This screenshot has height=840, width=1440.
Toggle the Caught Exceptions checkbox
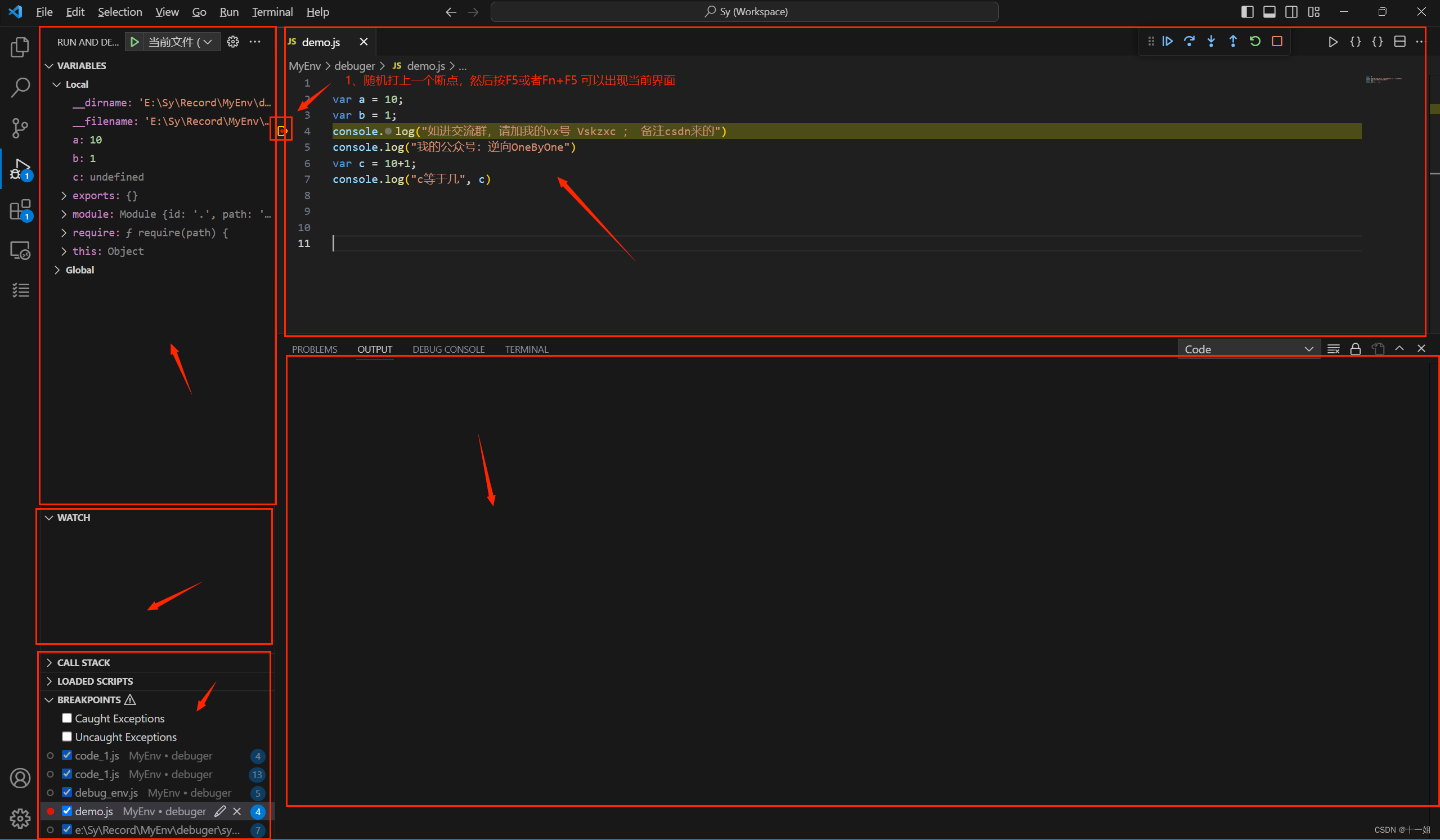coord(65,718)
